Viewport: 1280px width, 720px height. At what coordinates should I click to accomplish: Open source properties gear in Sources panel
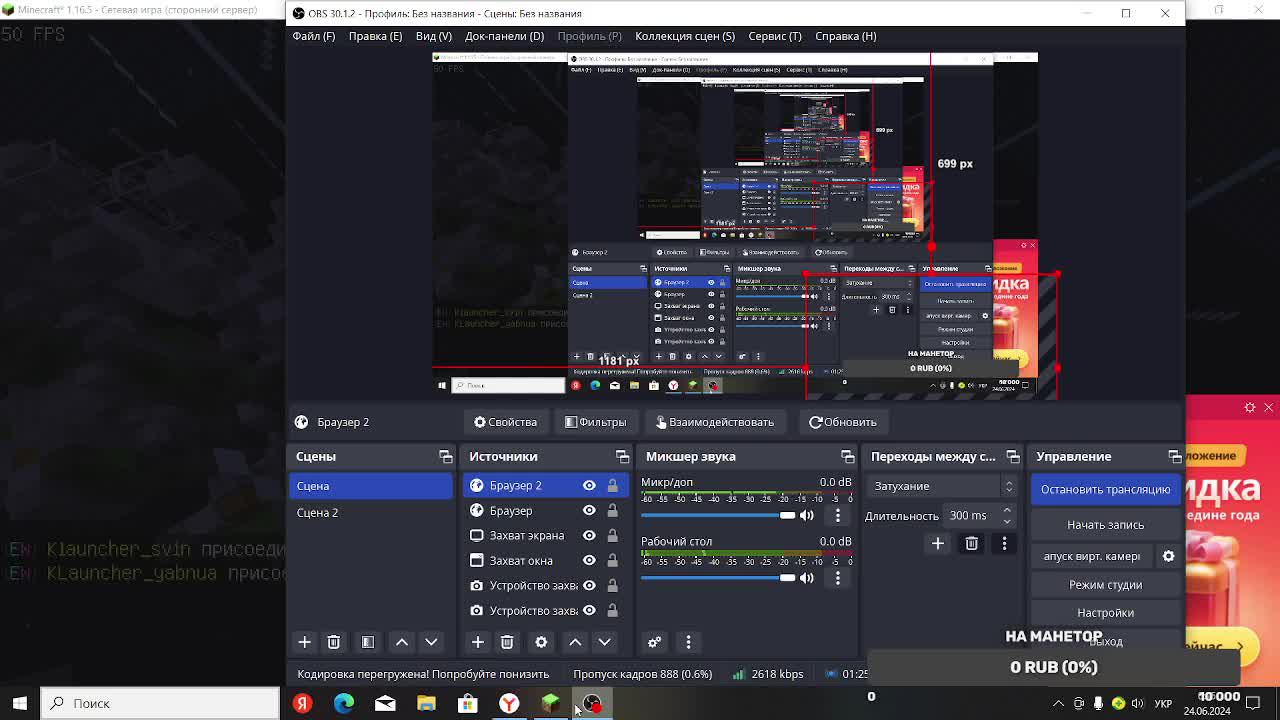(541, 642)
